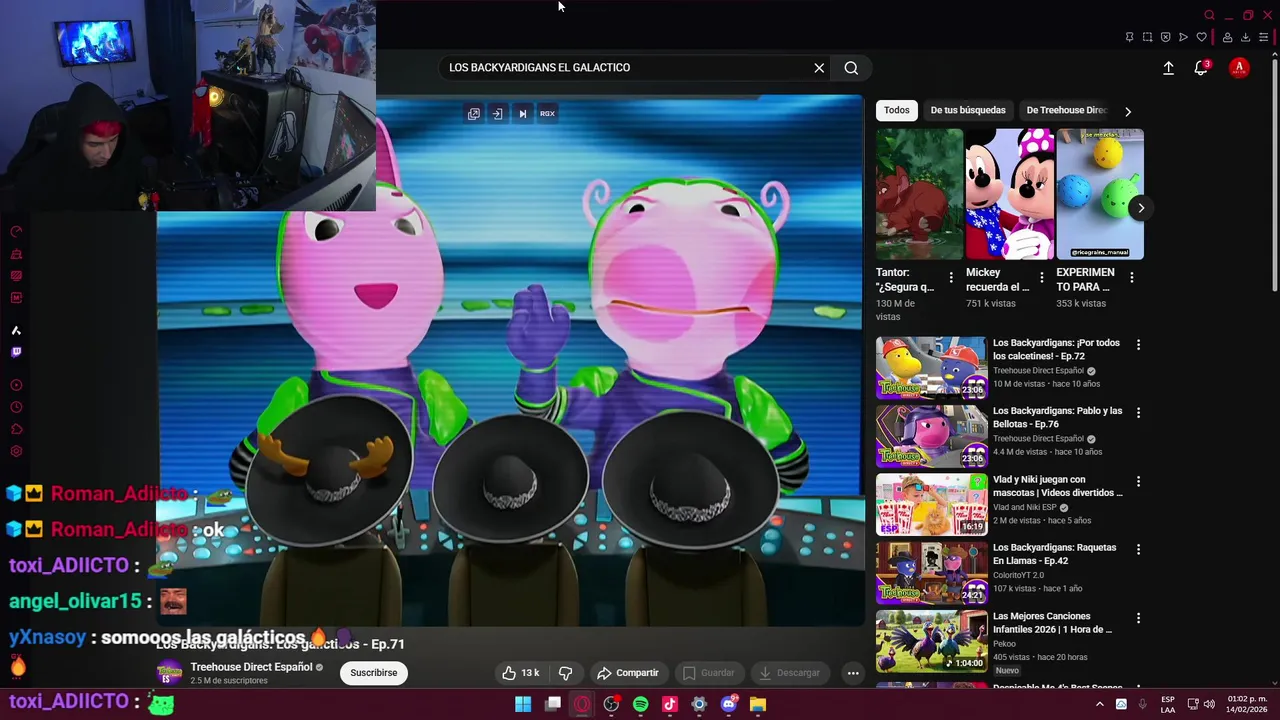Select the De Treehouse Direct chip

[1066, 110]
